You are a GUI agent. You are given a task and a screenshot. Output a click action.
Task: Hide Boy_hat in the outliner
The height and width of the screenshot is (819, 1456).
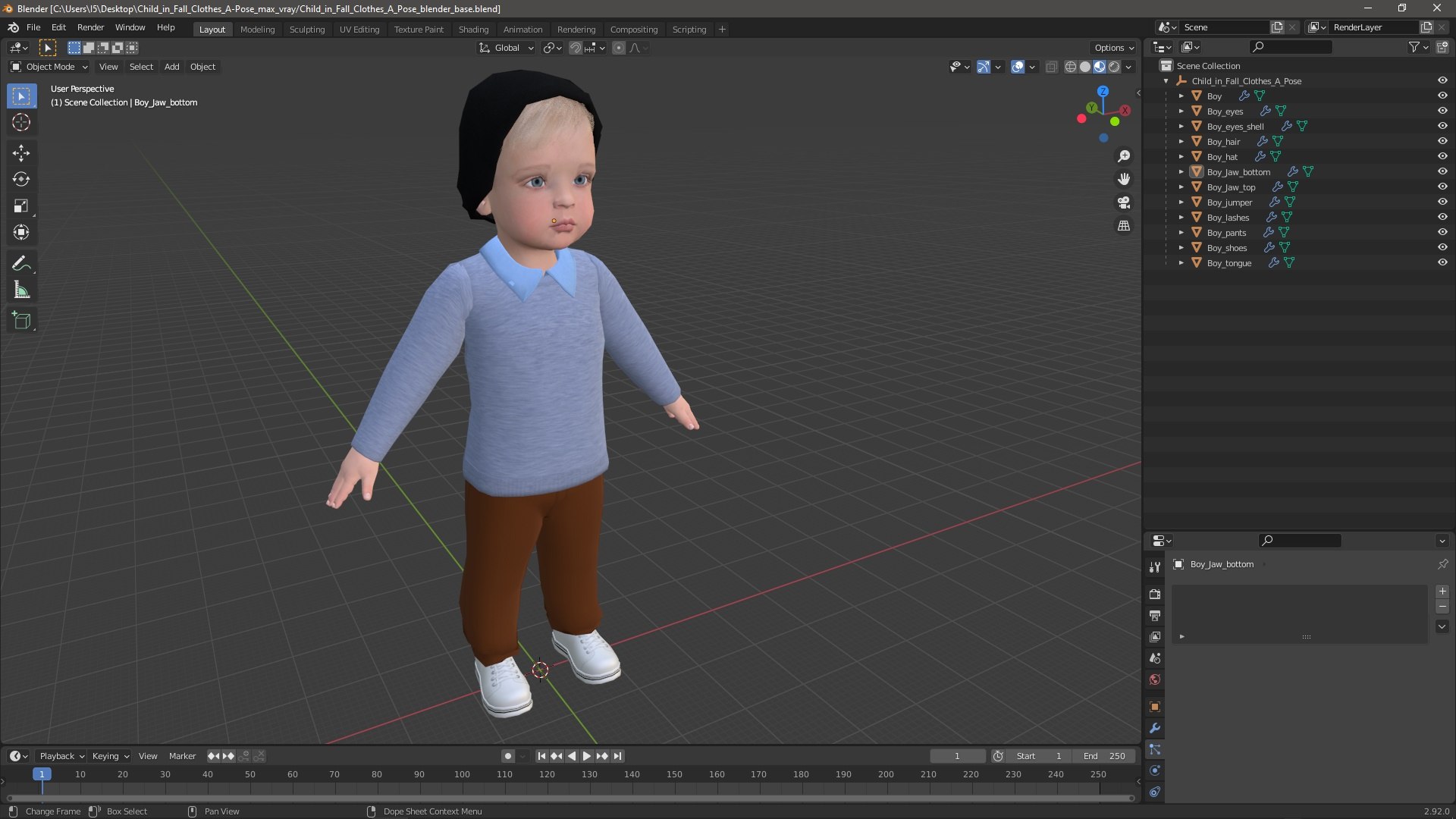(x=1442, y=156)
